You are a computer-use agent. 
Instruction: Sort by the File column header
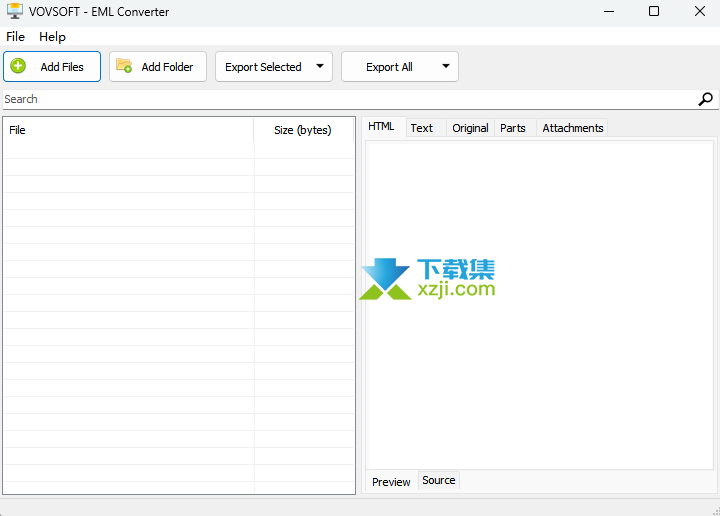(129, 130)
